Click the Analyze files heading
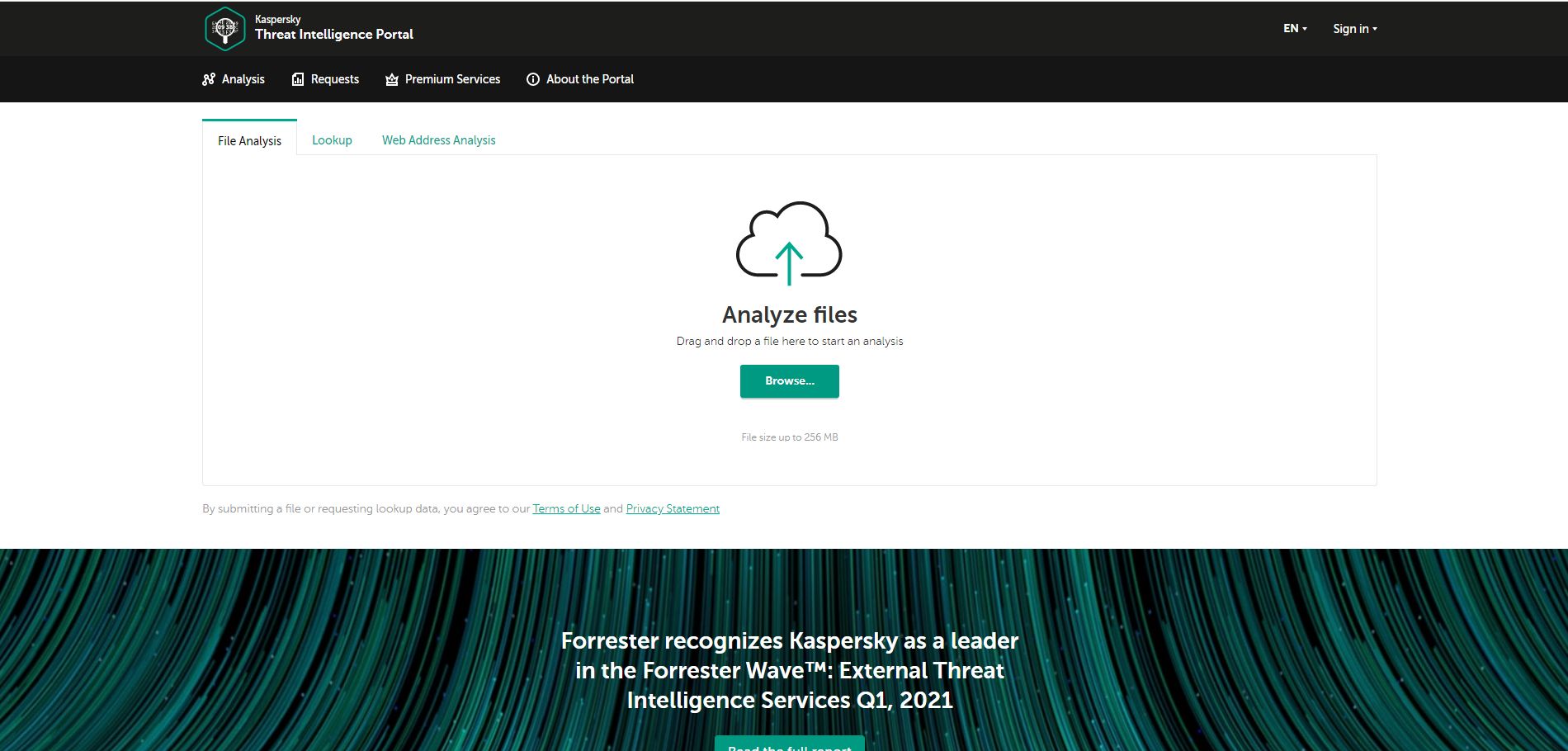The width and height of the screenshot is (1568, 751). (x=789, y=314)
